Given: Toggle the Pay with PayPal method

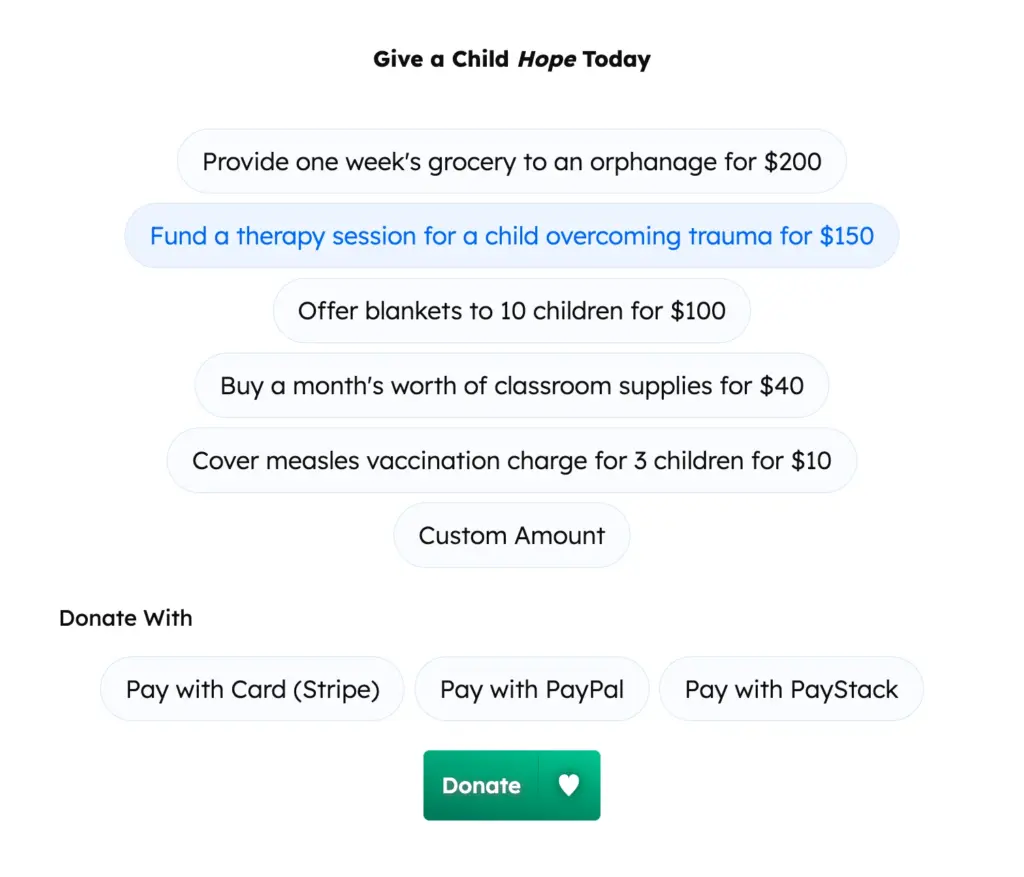Looking at the screenshot, I should (x=532, y=689).
